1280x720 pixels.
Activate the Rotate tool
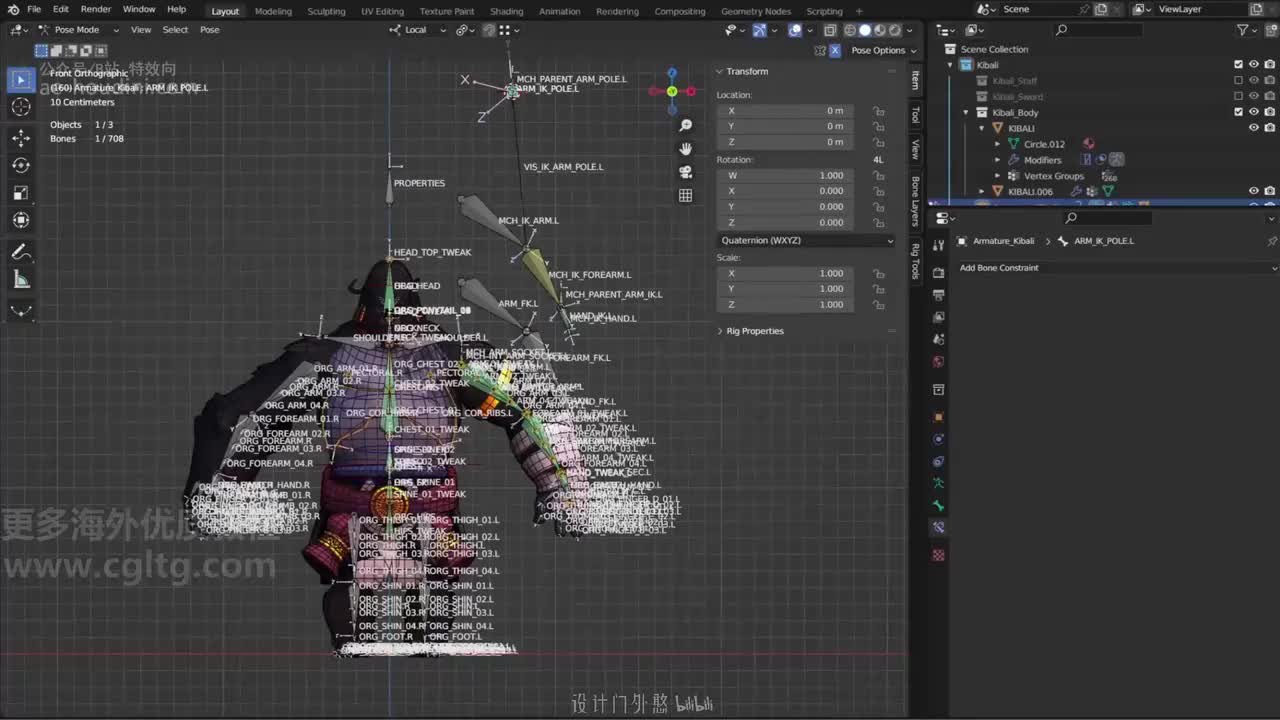21,165
